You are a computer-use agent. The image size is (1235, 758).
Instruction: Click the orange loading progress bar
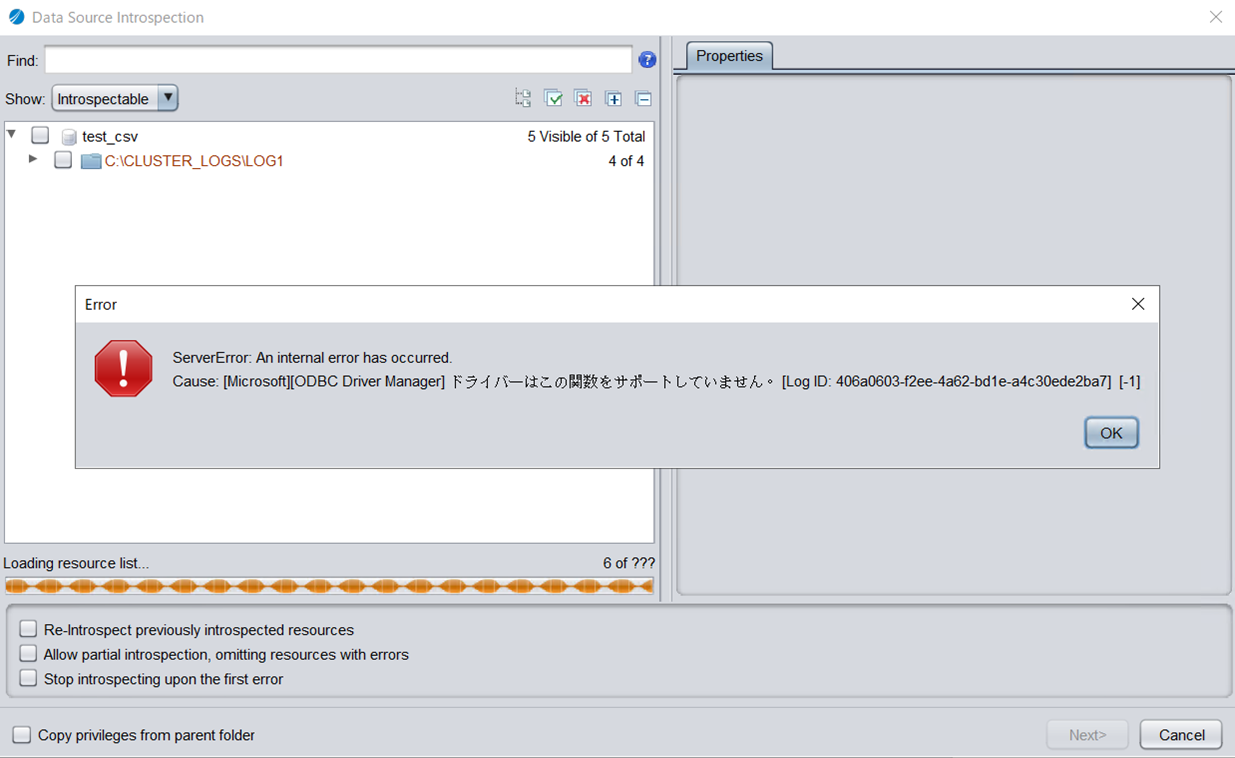329,586
